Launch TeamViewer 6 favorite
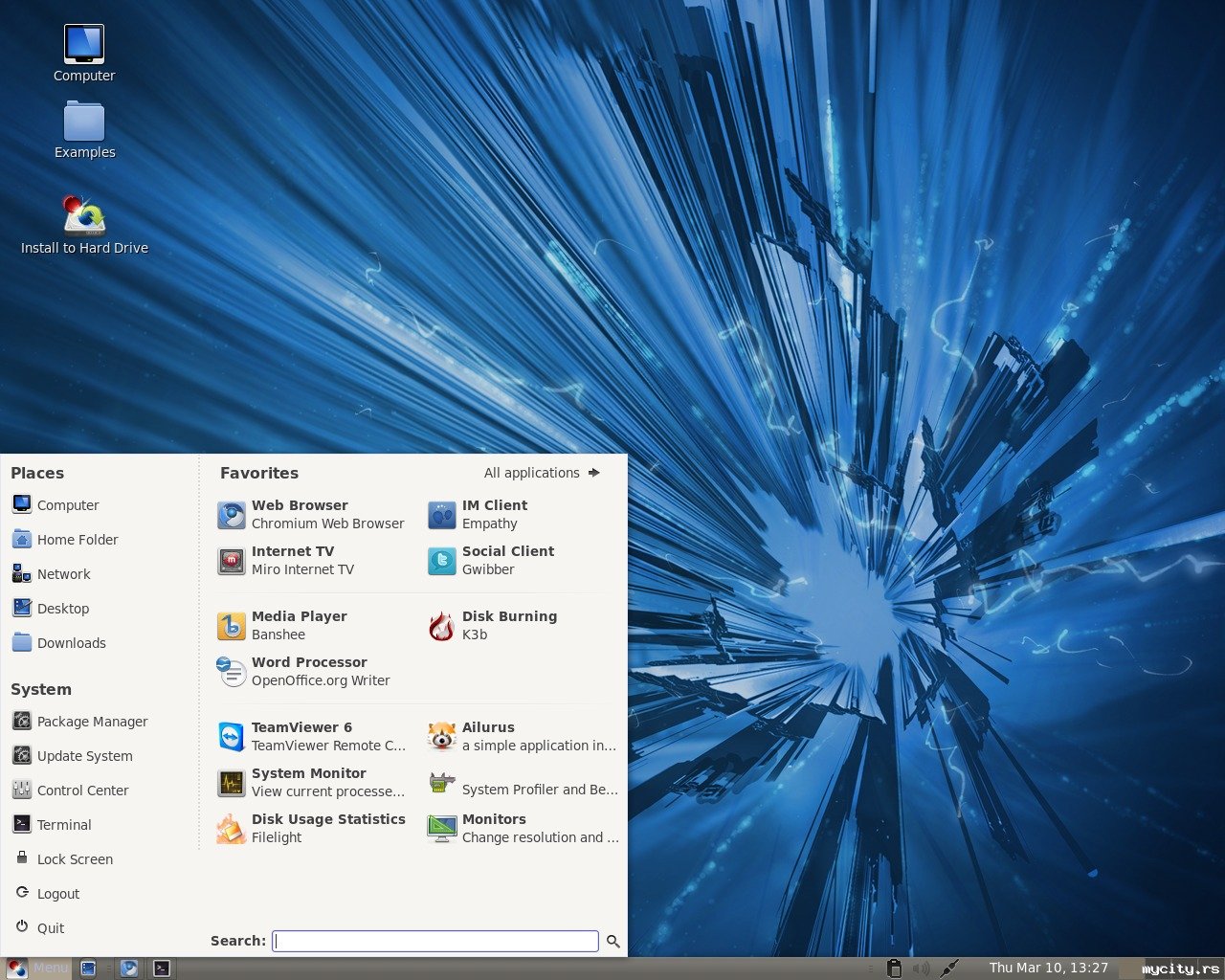Viewport: 1225px width, 980px height. pos(311,736)
